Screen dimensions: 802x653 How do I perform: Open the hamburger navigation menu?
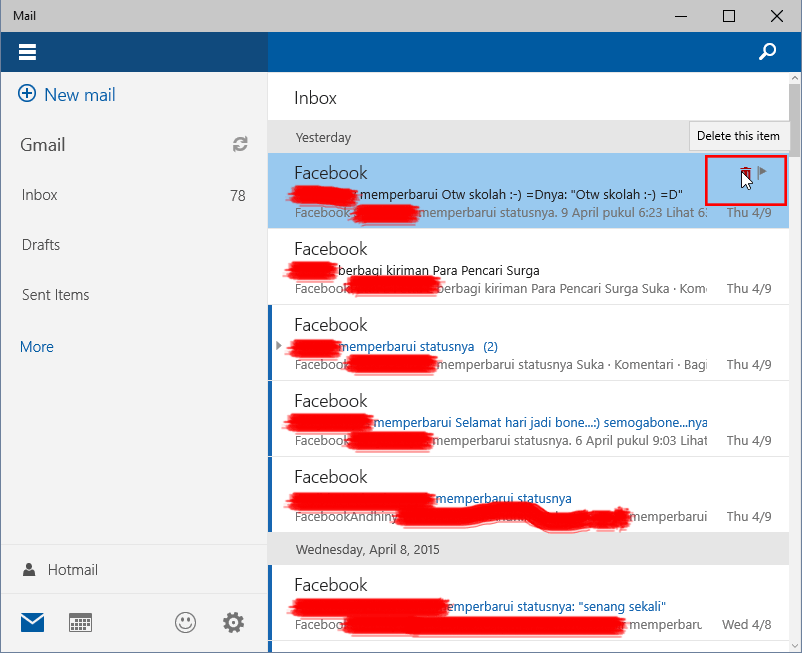(x=27, y=52)
